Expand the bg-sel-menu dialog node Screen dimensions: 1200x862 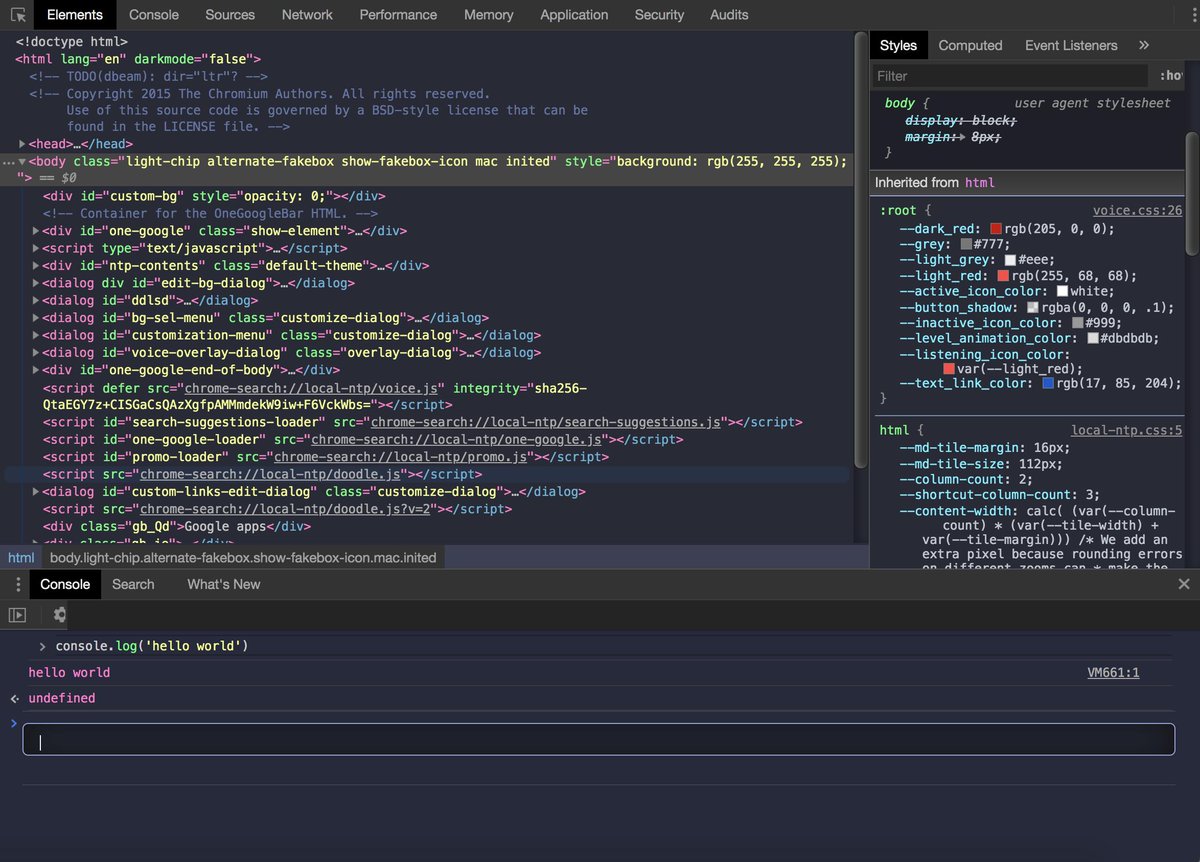[36, 318]
